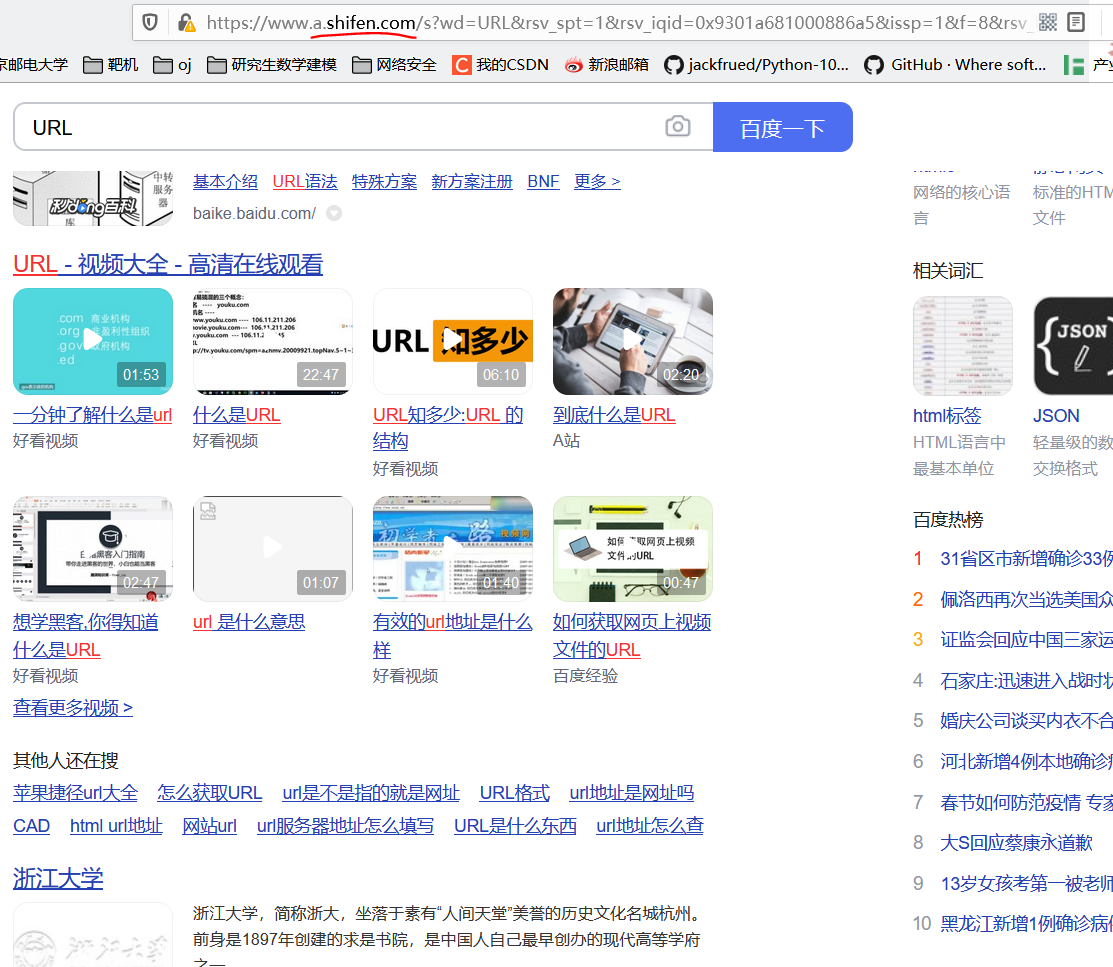Open the BNF link
The width and height of the screenshot is (1113, 967).
543,182
